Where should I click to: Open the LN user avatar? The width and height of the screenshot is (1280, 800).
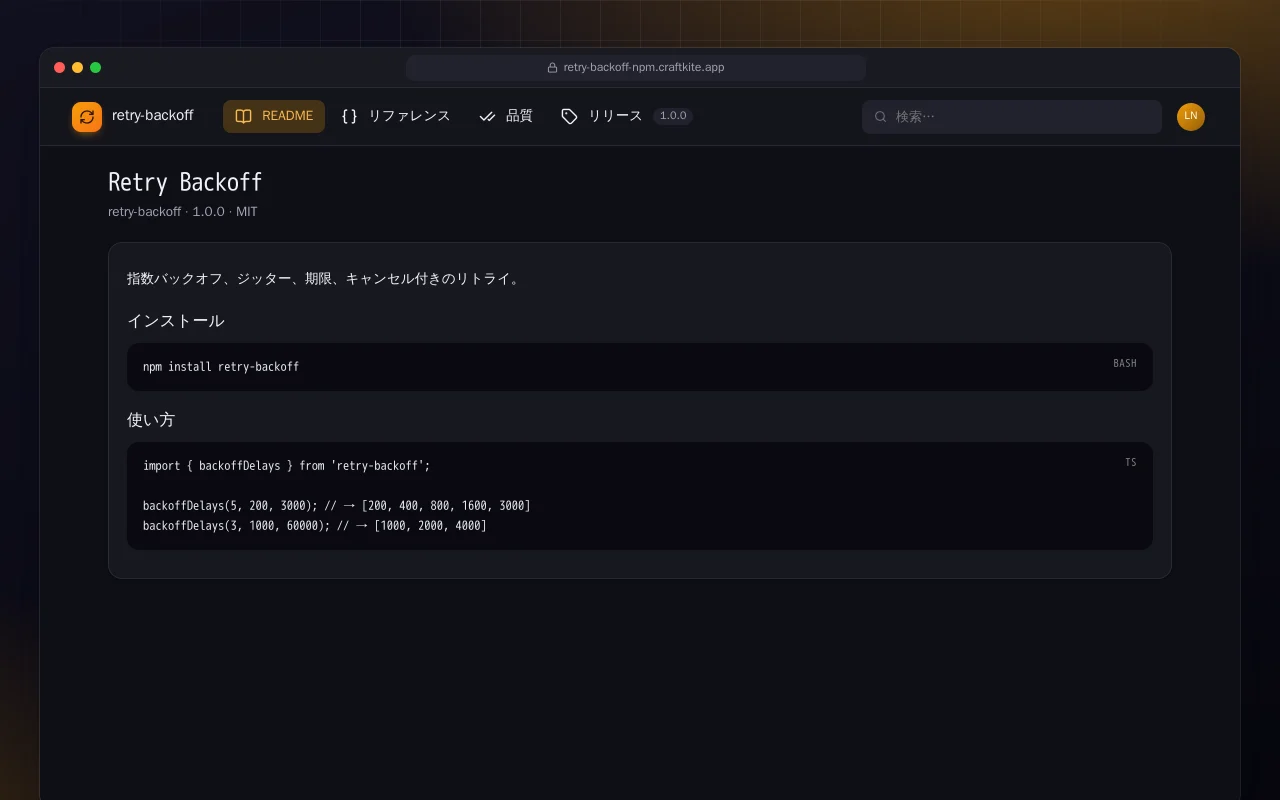pyautogui.click(x=1191, y=117)
